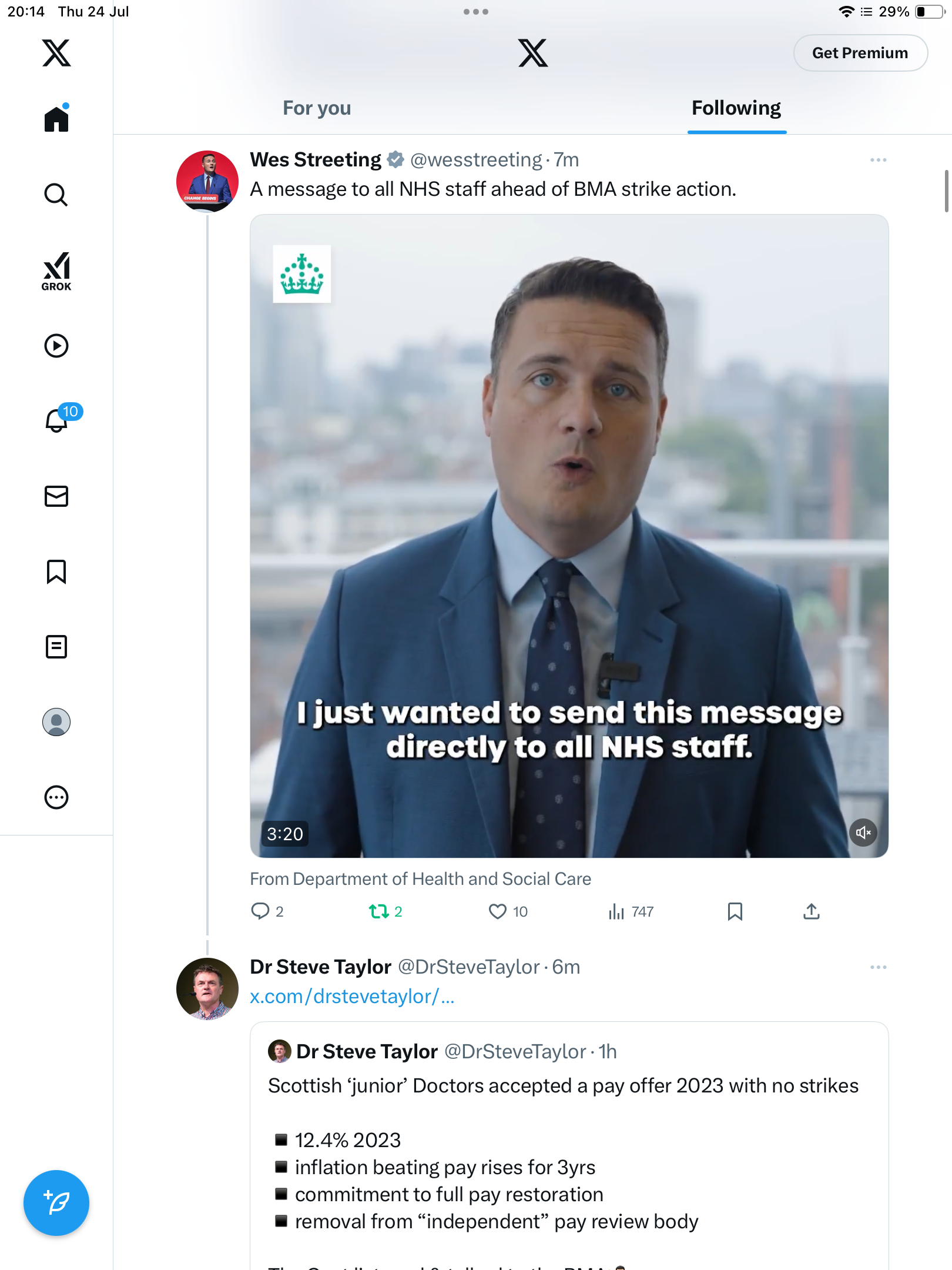Open the video play icon in sidebar
Viewport: 952px width, 1270px height.
point(56,346)
